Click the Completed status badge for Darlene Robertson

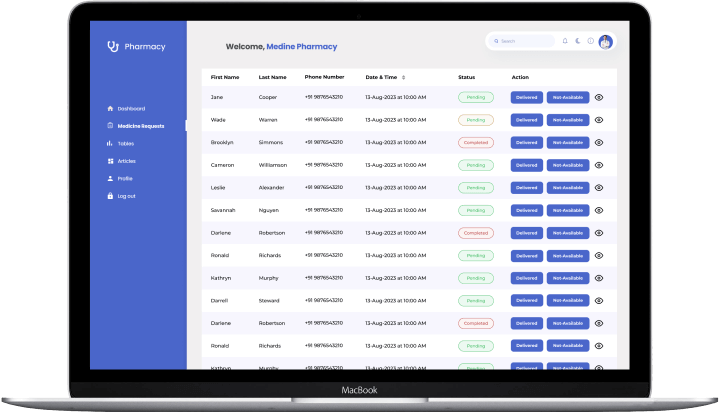coord(475,233)
